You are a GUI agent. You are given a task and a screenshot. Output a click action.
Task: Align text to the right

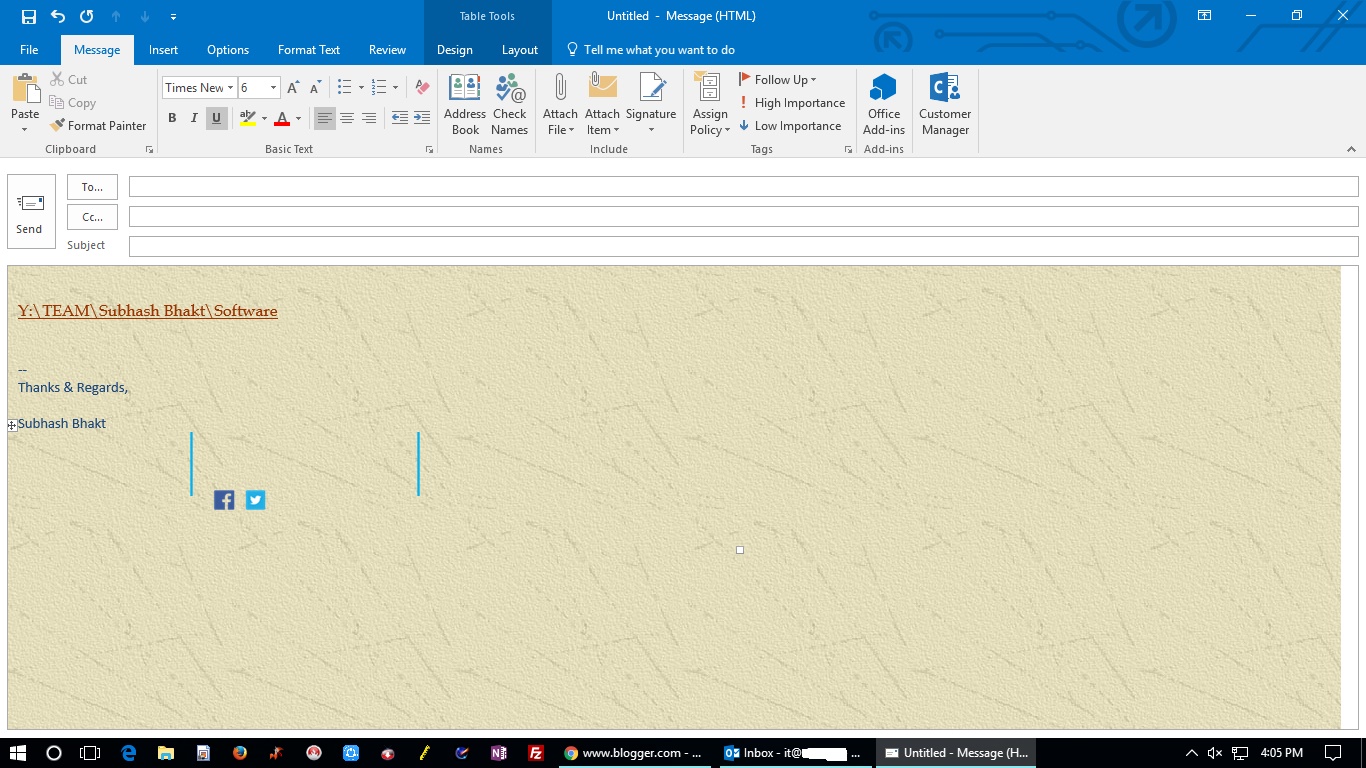pyautogui.click(x=369, y=118)
